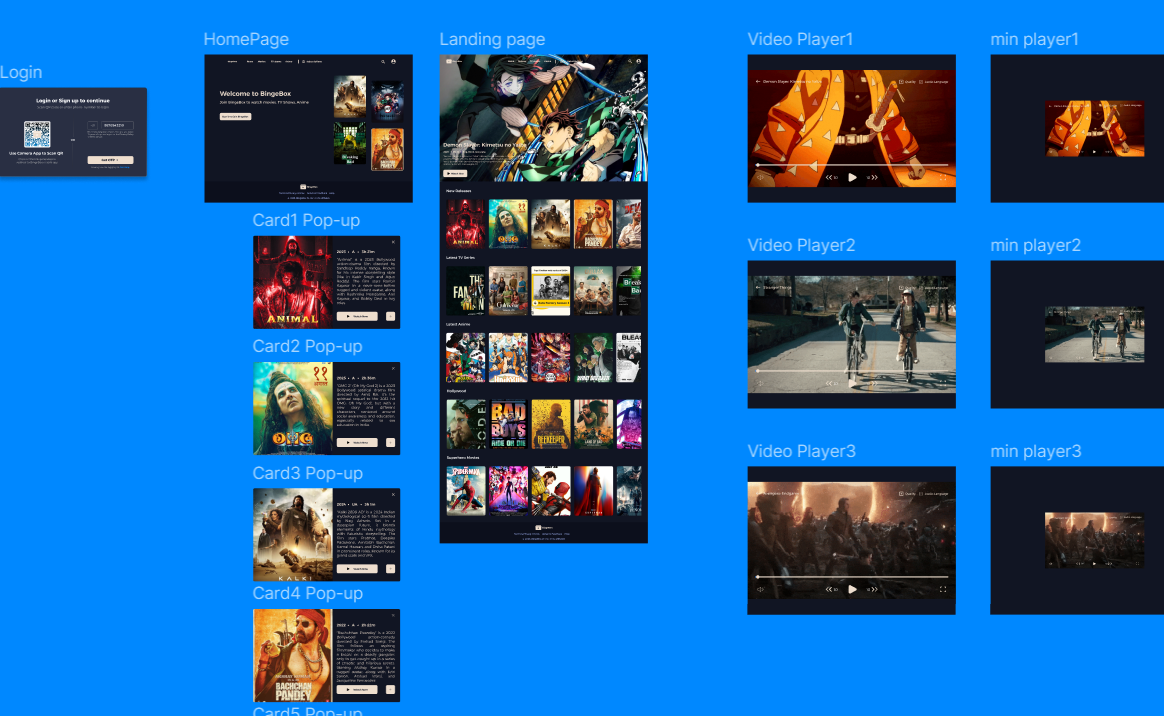Click the add icon button in Card4 Pop-up

[390, 689]
